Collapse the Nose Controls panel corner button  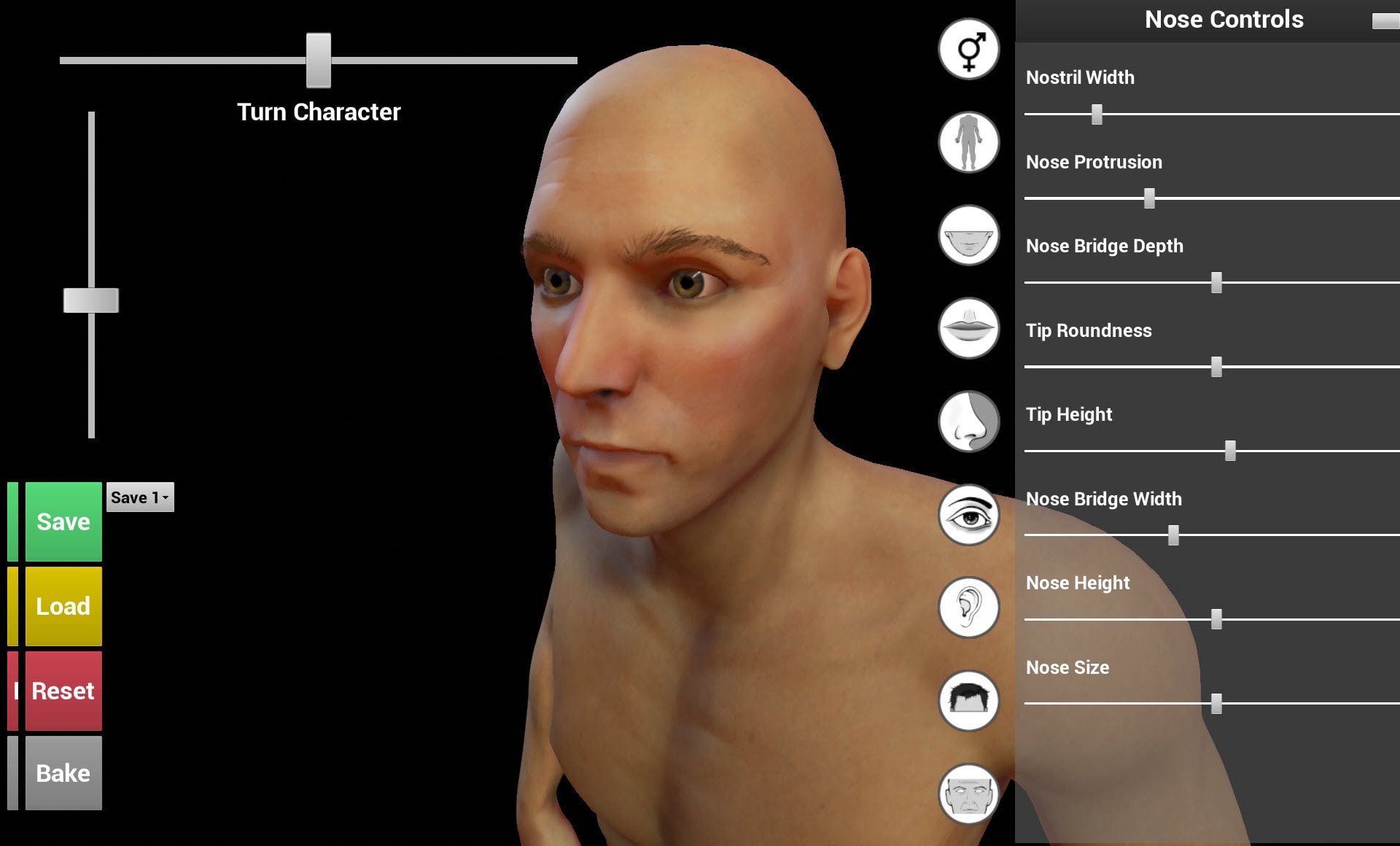tap(1385, 21)
